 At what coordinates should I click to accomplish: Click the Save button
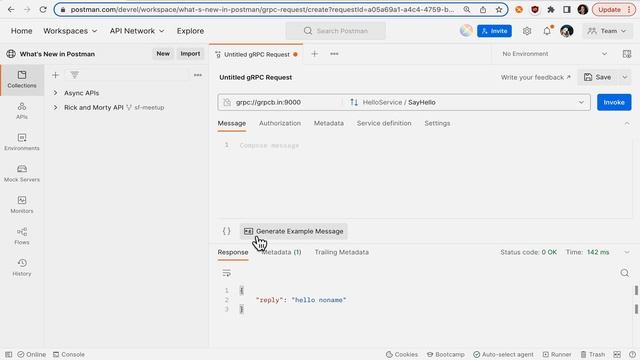pos(598,77)
